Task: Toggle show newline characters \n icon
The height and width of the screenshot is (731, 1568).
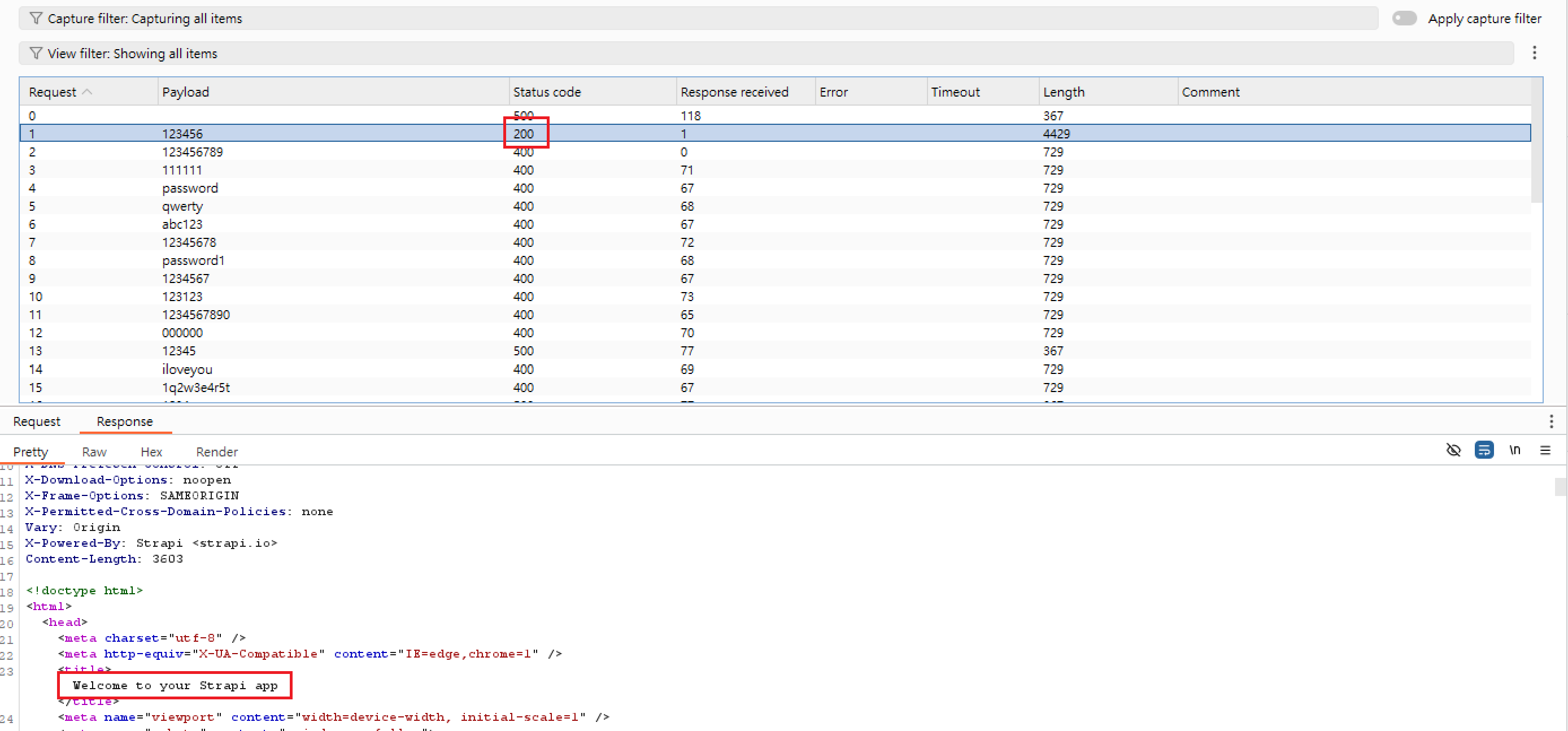Action: 1514,450
